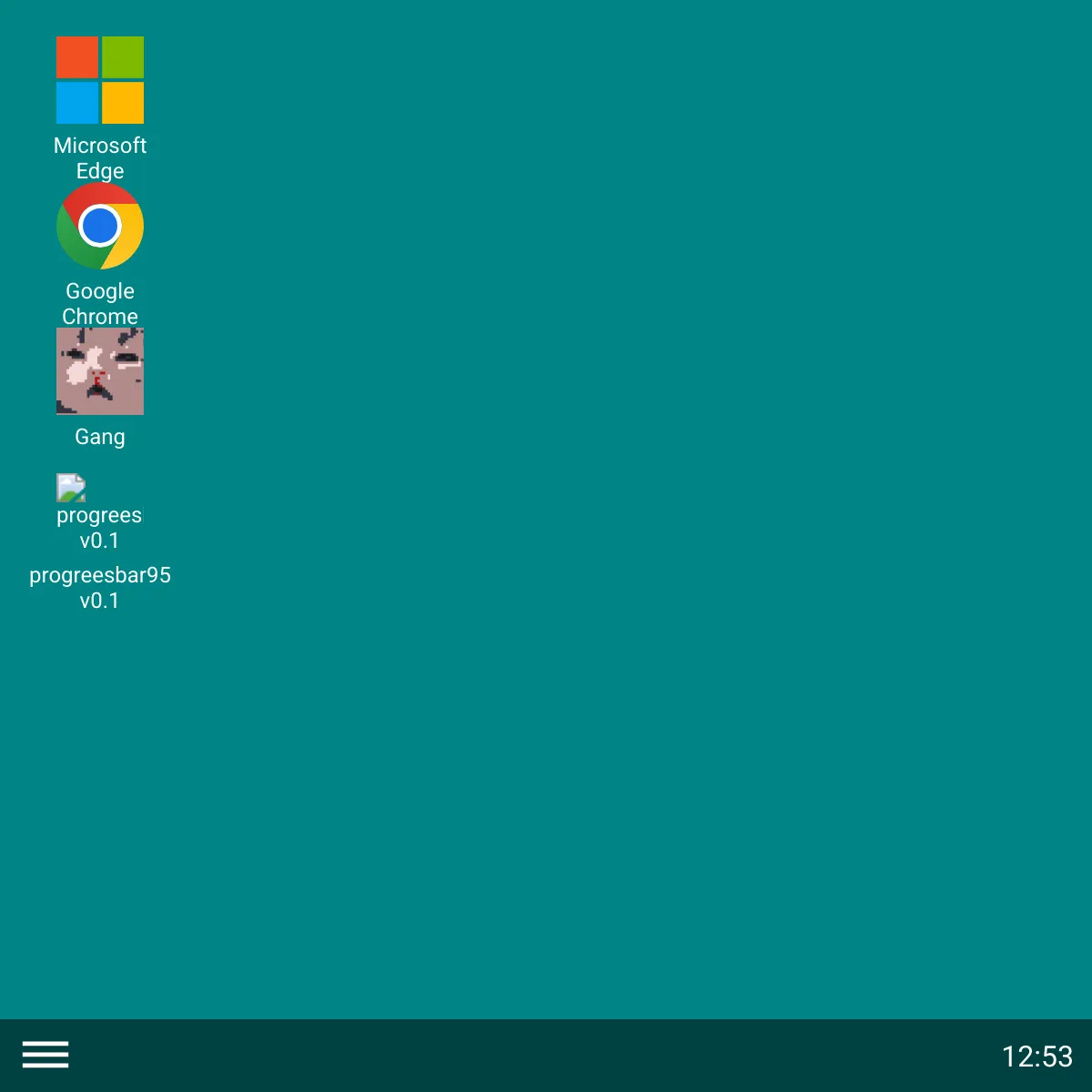The width and height of the screenshot is (1092, 1092).
Task: Open the "progreesbar95 v0.1" text shortcut
Action: (x=100, y=588)
